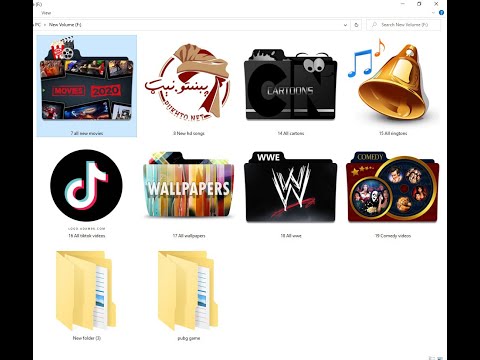This screenshot has height=360, width=480.
Task: Click the Search New Volume (F:) field
Action: (403, 25)
